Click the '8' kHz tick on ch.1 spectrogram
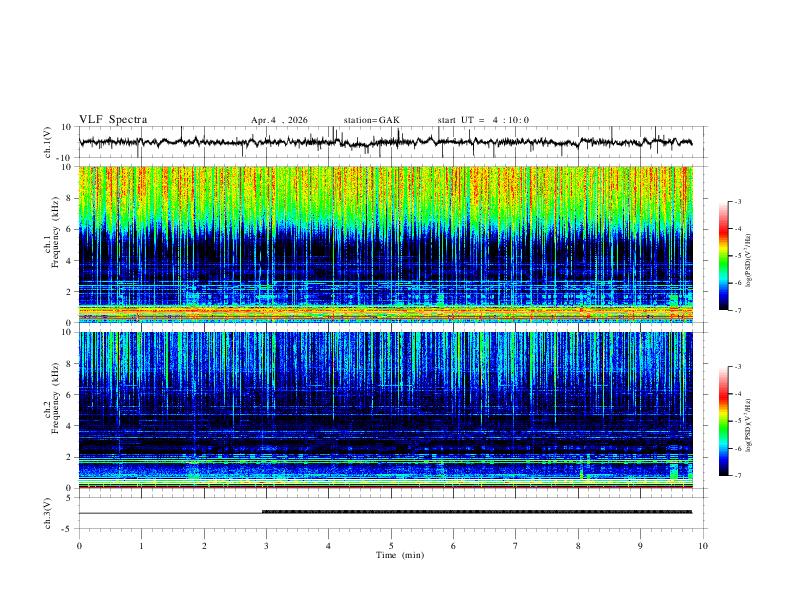 [x=69, y=198]
